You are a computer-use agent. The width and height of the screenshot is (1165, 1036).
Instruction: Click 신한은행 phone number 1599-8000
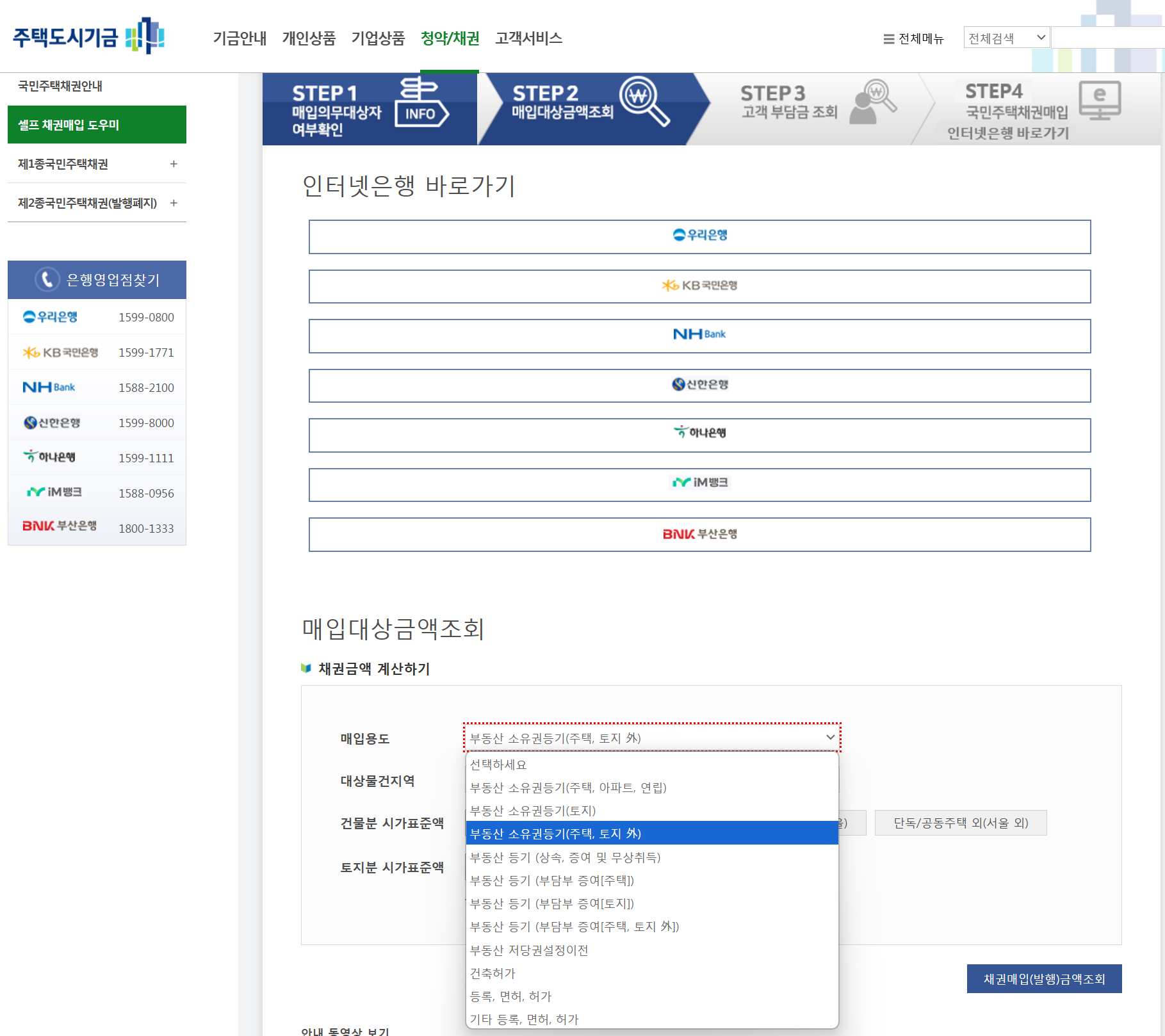coord(146,423)
